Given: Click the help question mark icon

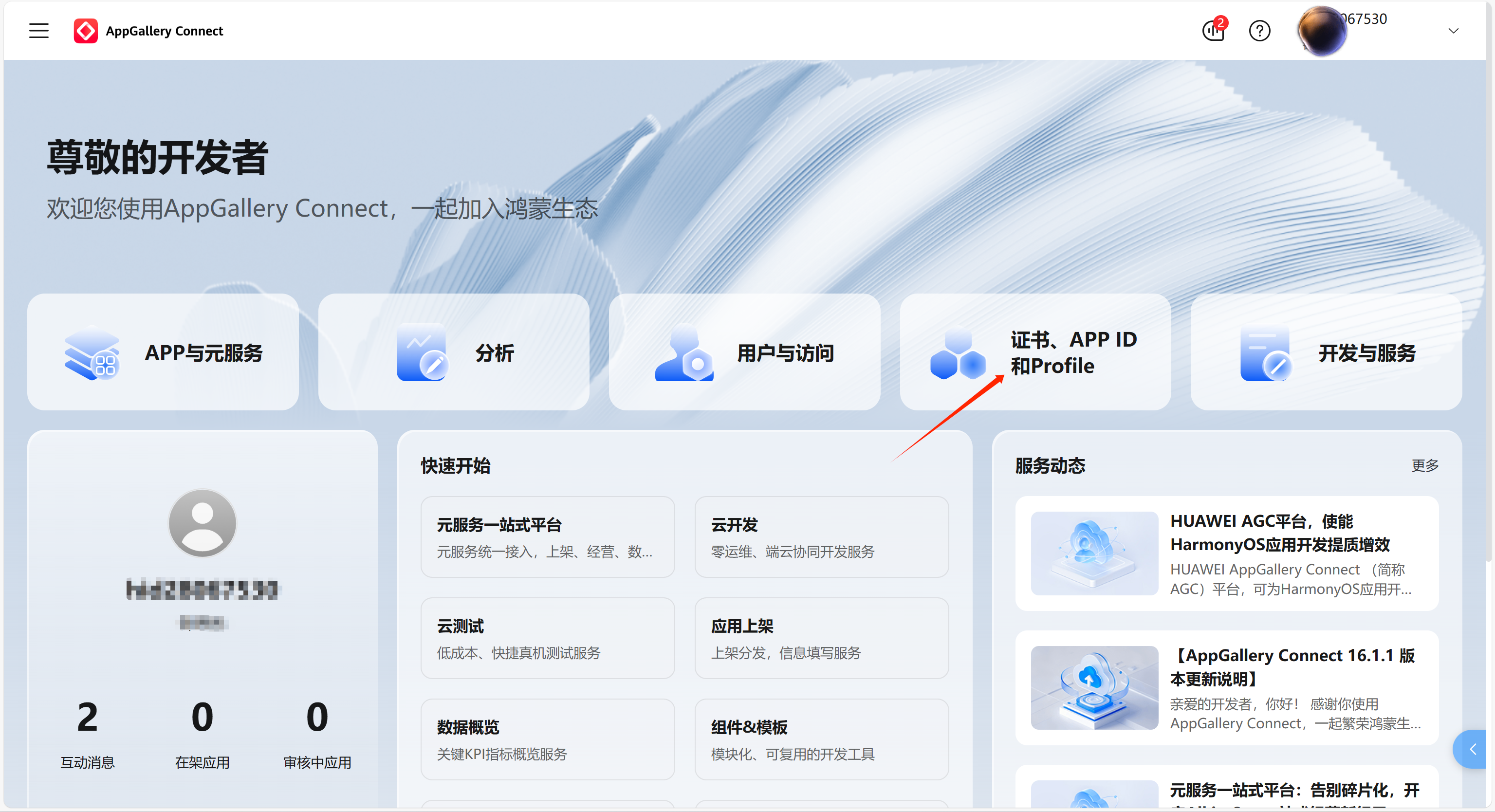Looking at the screenshot, I should (1259, 31).
